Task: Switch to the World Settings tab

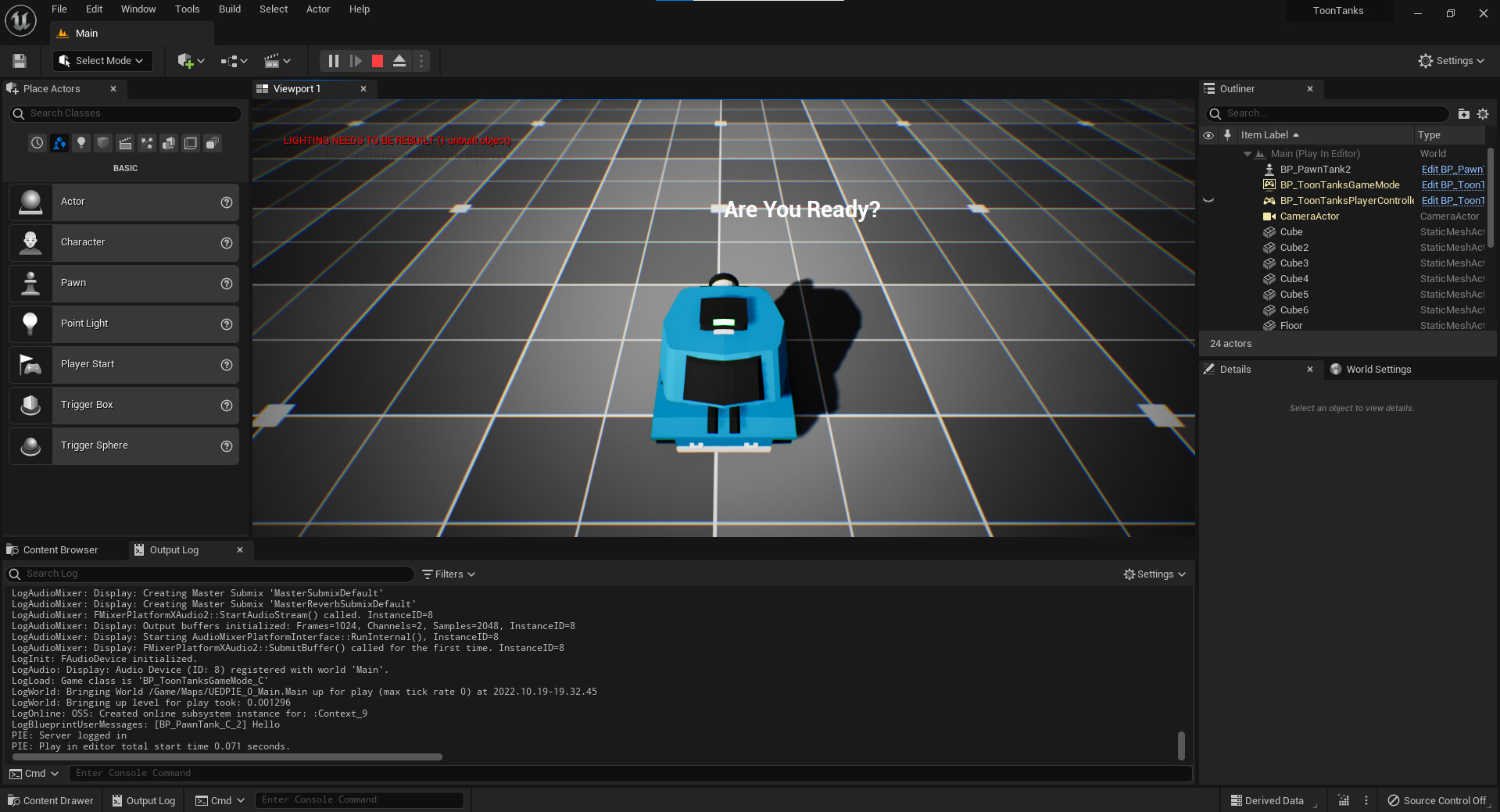Action: (x=1377, y=370)
